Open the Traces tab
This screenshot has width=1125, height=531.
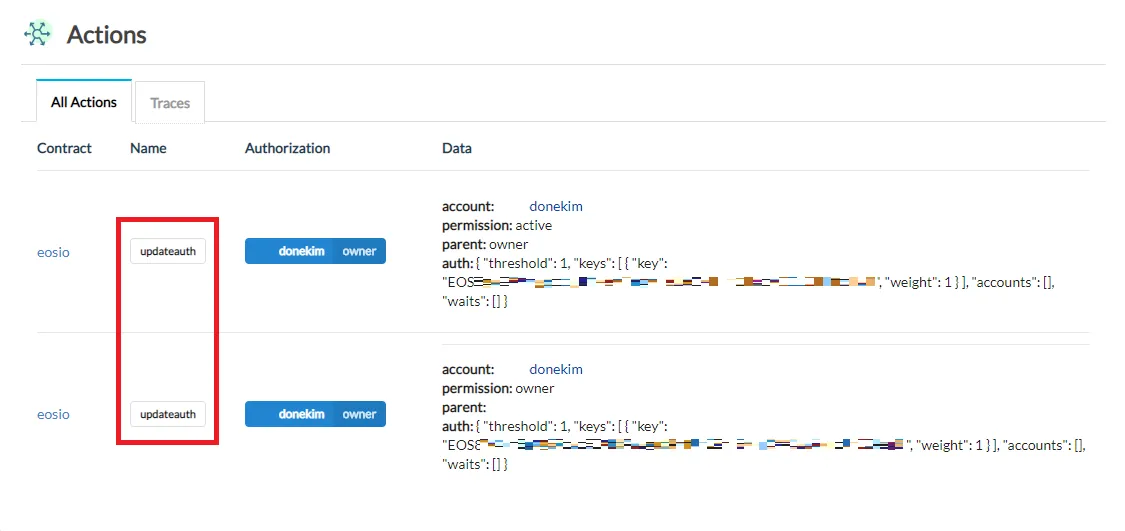(170, 103)
